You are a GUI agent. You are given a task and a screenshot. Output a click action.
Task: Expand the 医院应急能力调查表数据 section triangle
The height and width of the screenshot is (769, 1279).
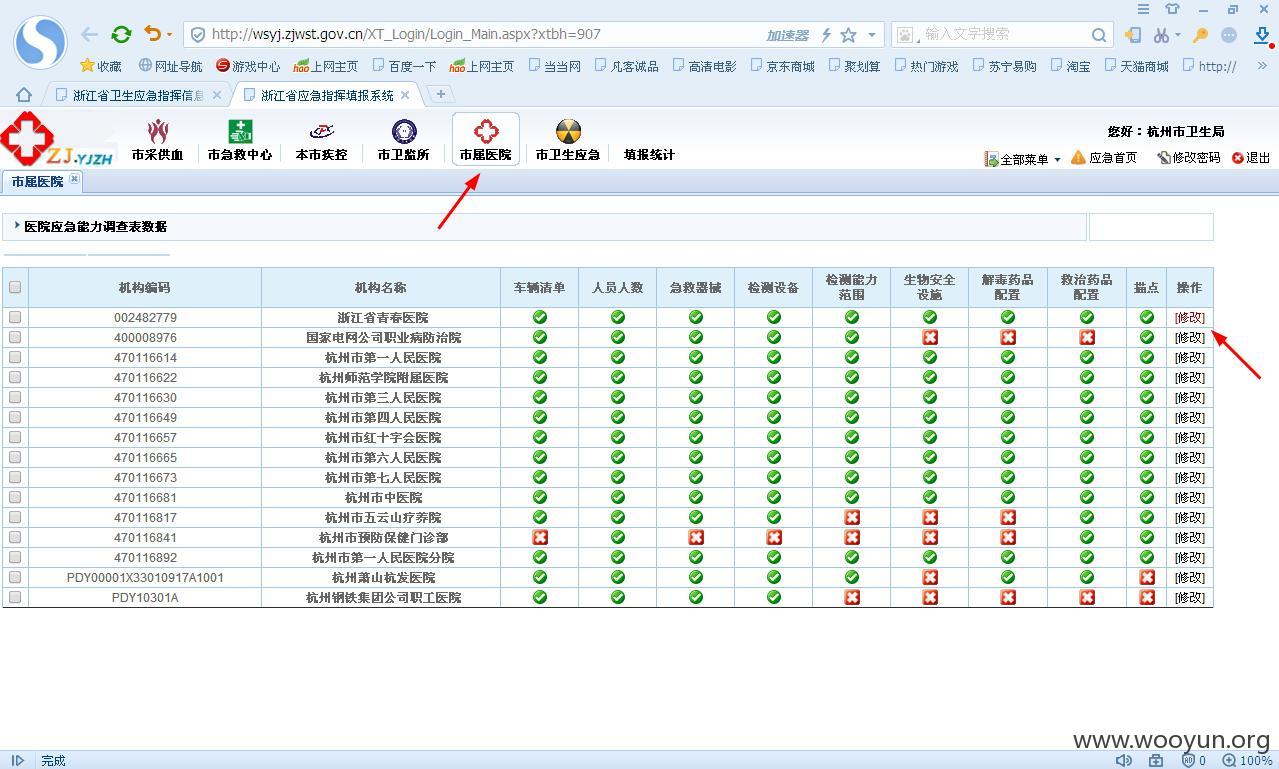point(18,226)
